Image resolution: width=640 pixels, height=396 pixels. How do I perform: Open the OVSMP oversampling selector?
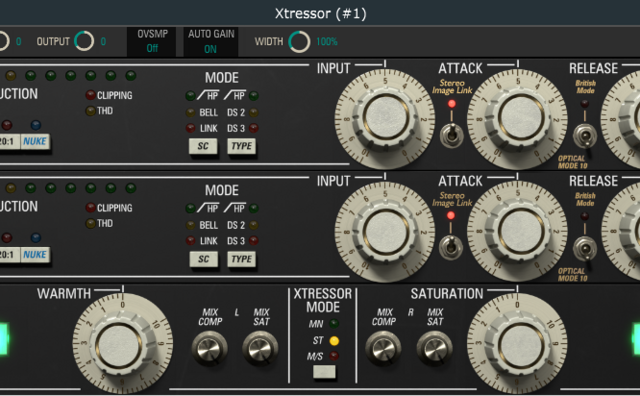152,41
